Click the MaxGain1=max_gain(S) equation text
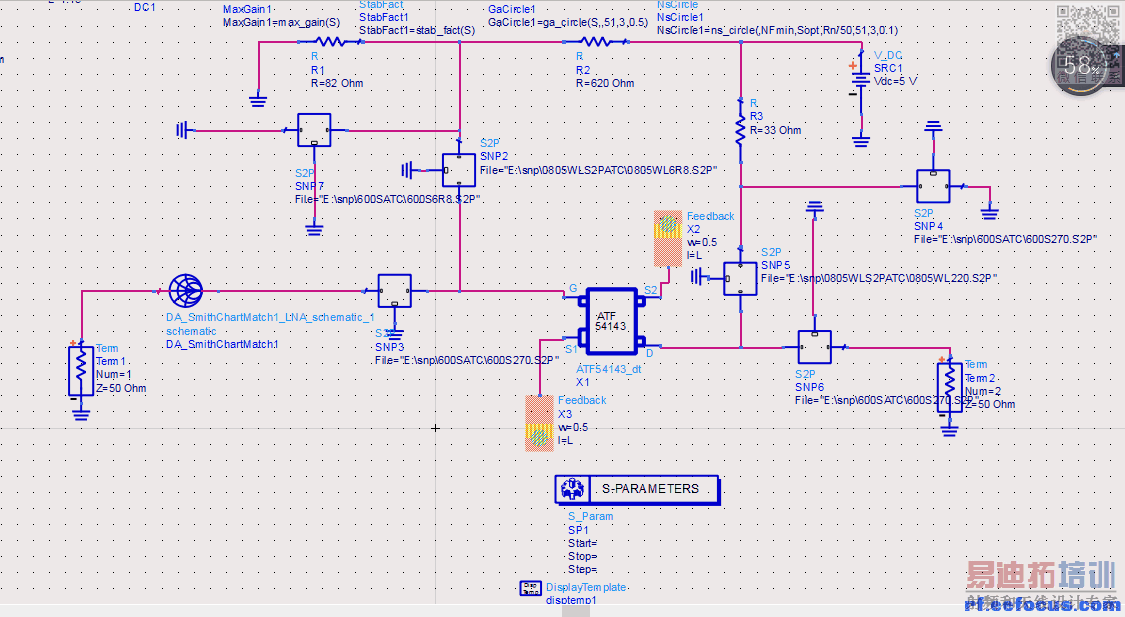Image resolution: width=1125 pixels, height=617 pixels. pyautogui.click(x=281, y=22)
